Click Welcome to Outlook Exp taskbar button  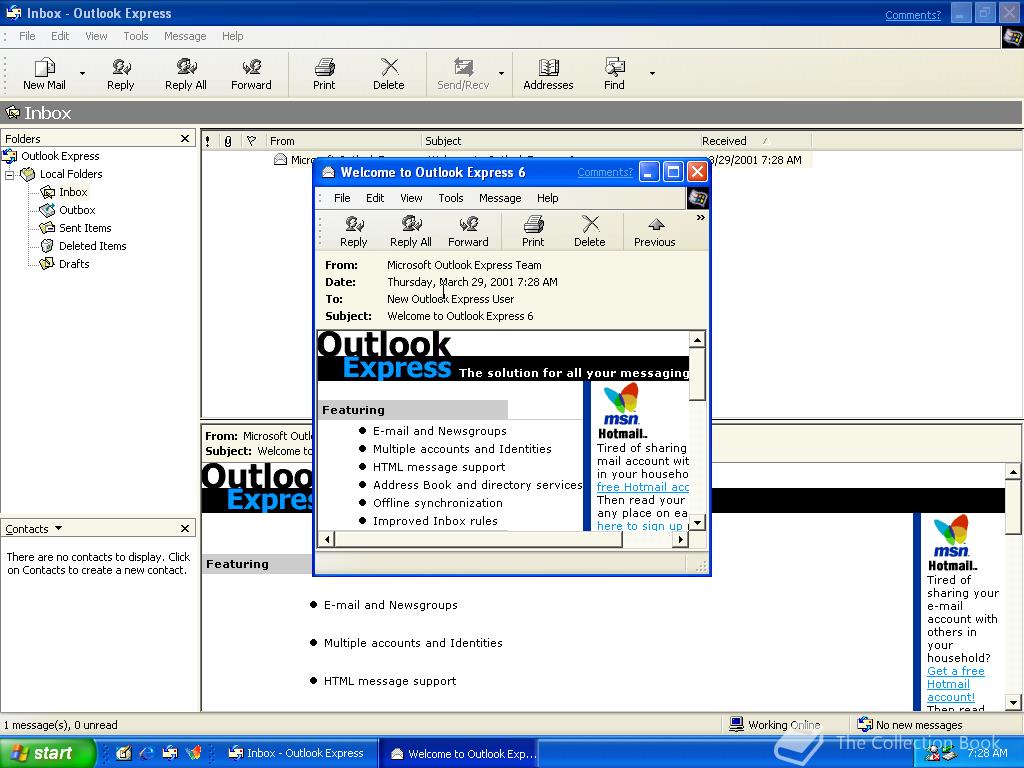tap(461, 753)
